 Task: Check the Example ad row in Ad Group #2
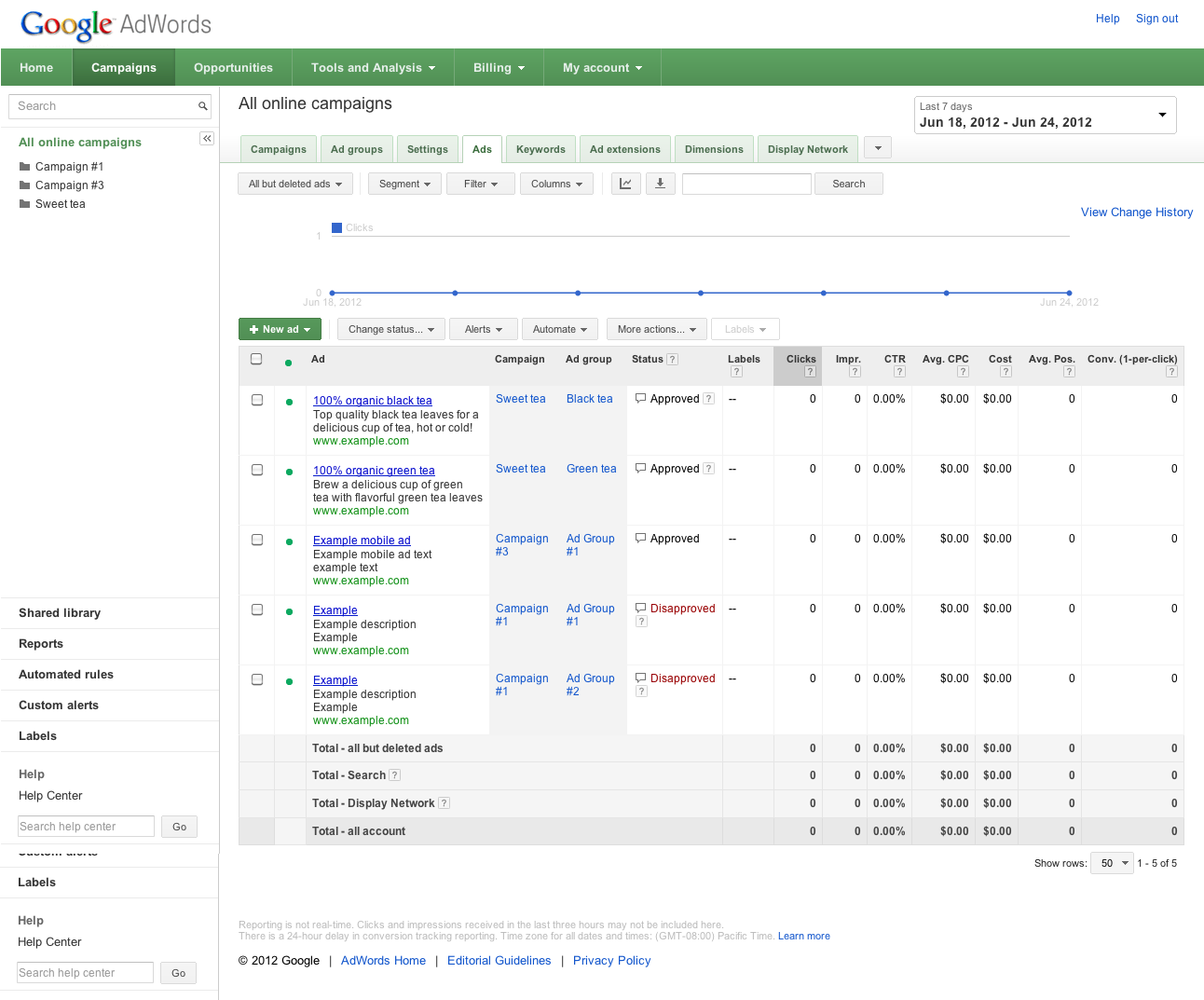pyautogui.click(x=257, y=679)
